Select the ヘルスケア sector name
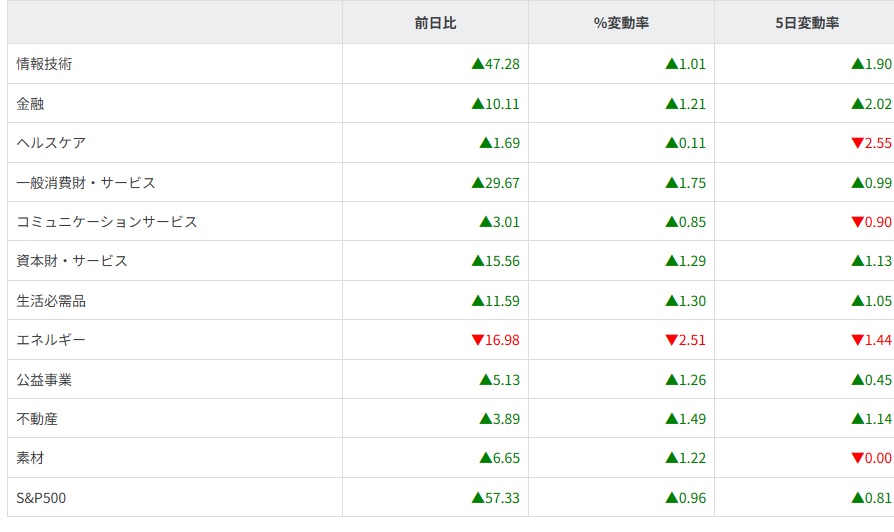Screen dimensions: 894x532 point(51,143)
